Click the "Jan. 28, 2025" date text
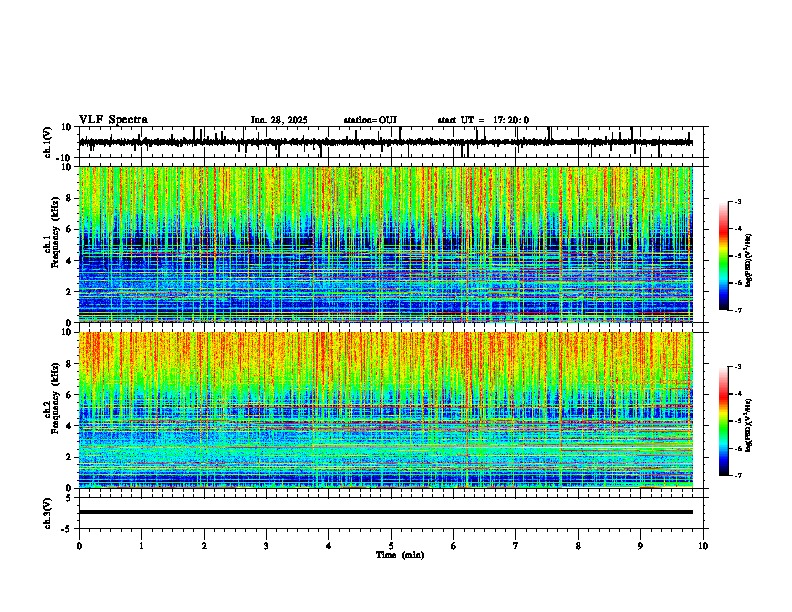The width and height of the screenshot is (792, 612). pos(279,120)
